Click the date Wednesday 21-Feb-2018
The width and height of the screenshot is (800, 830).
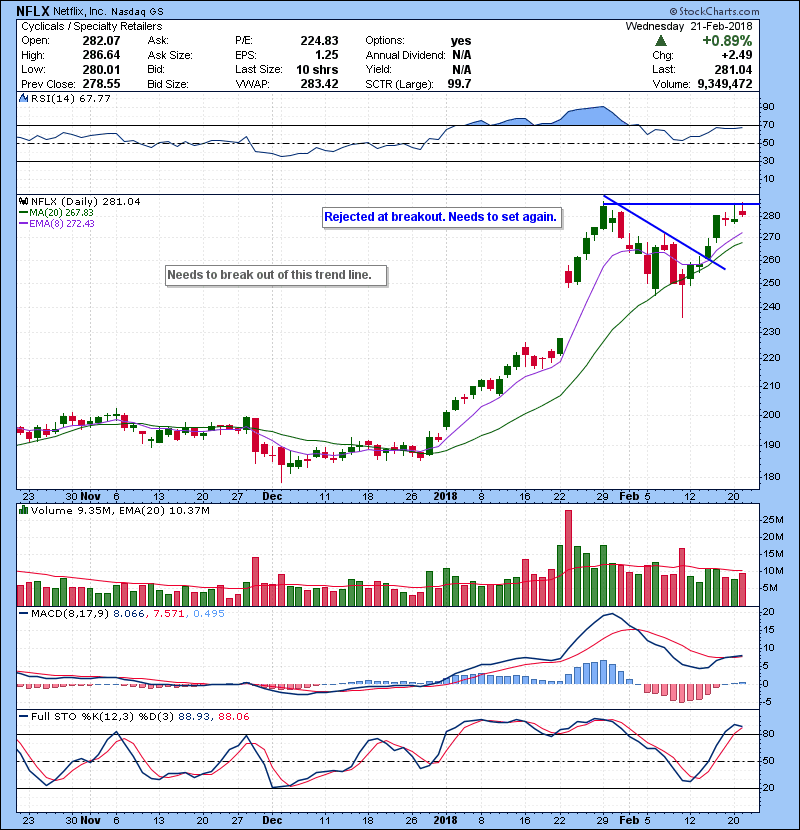click(x=689, y=26)
